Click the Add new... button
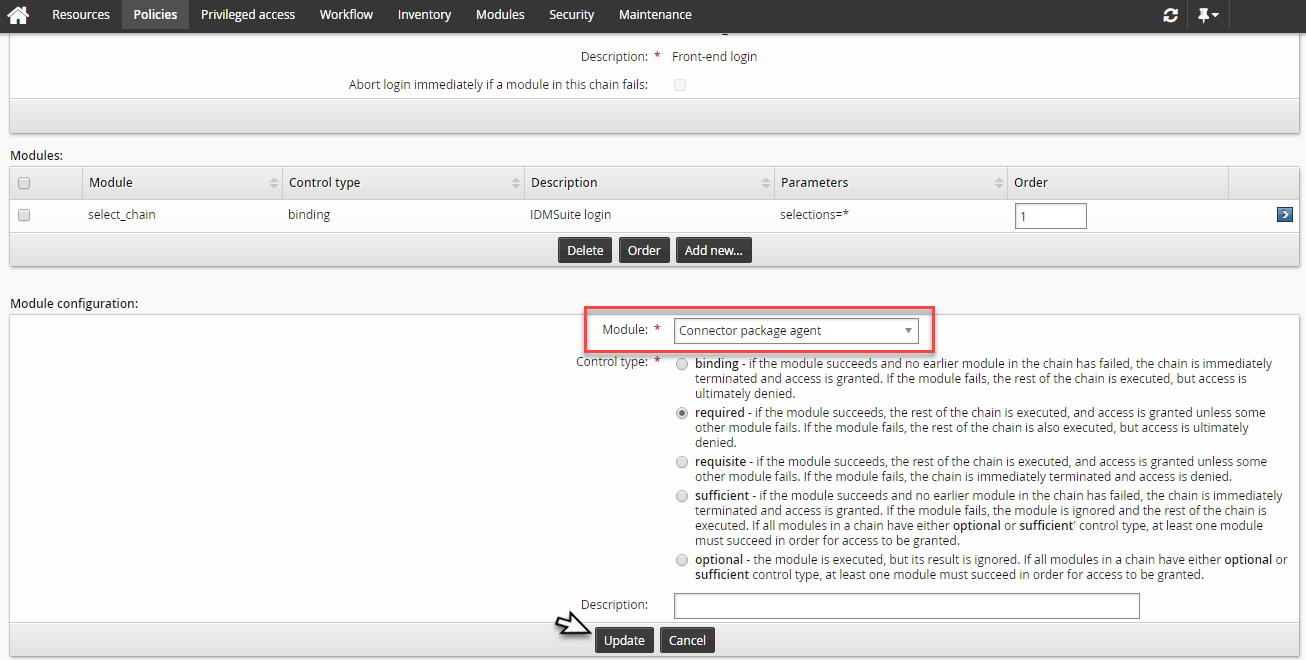Viewport: 1306px width, 660px height. coord(713,251)
